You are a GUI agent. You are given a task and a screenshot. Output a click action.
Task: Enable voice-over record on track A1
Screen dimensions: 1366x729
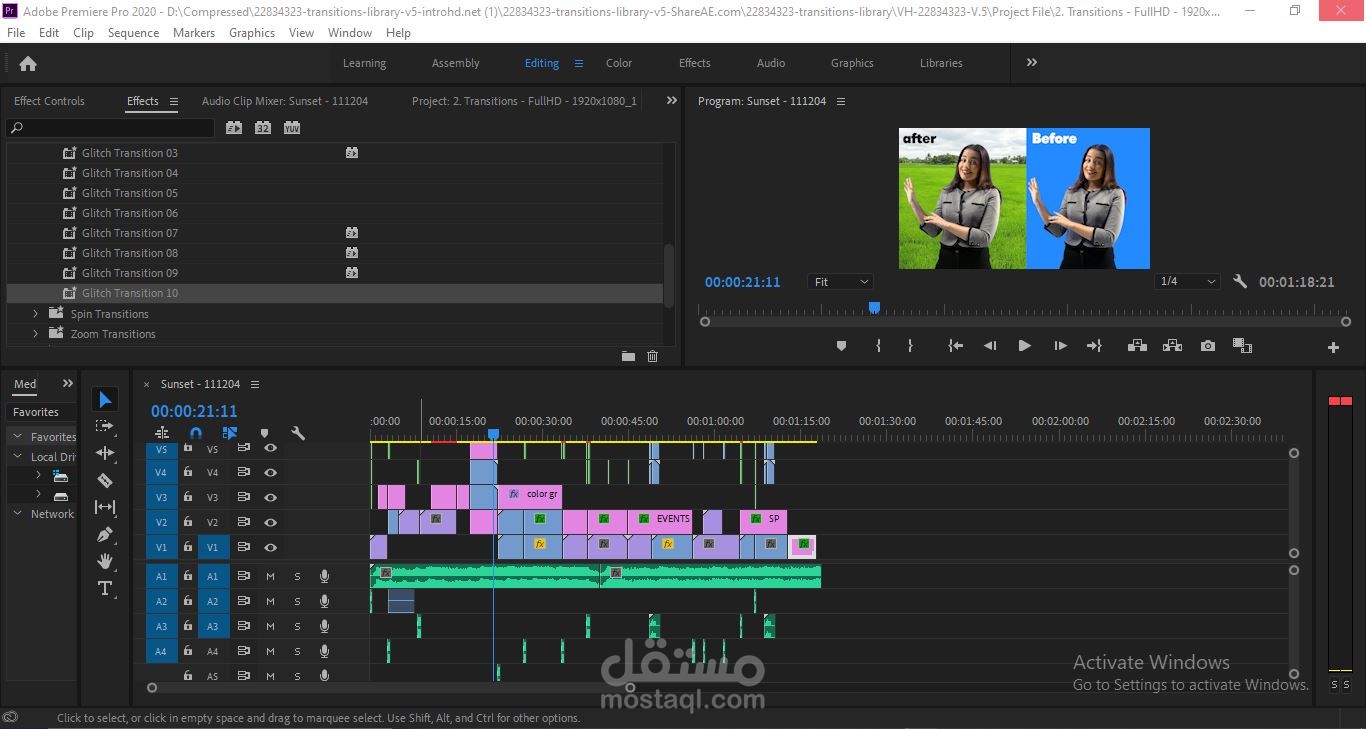pos(324,576)
